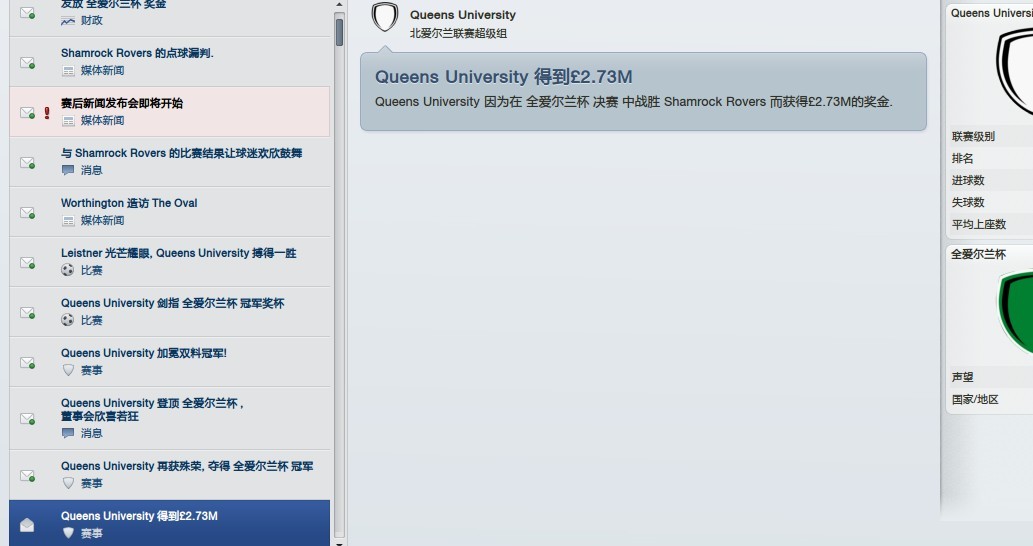The width and height of the screenshot is (1033, 546).
Task: Open 赛后新闻发布会即将开始 message
Action: 169,112
